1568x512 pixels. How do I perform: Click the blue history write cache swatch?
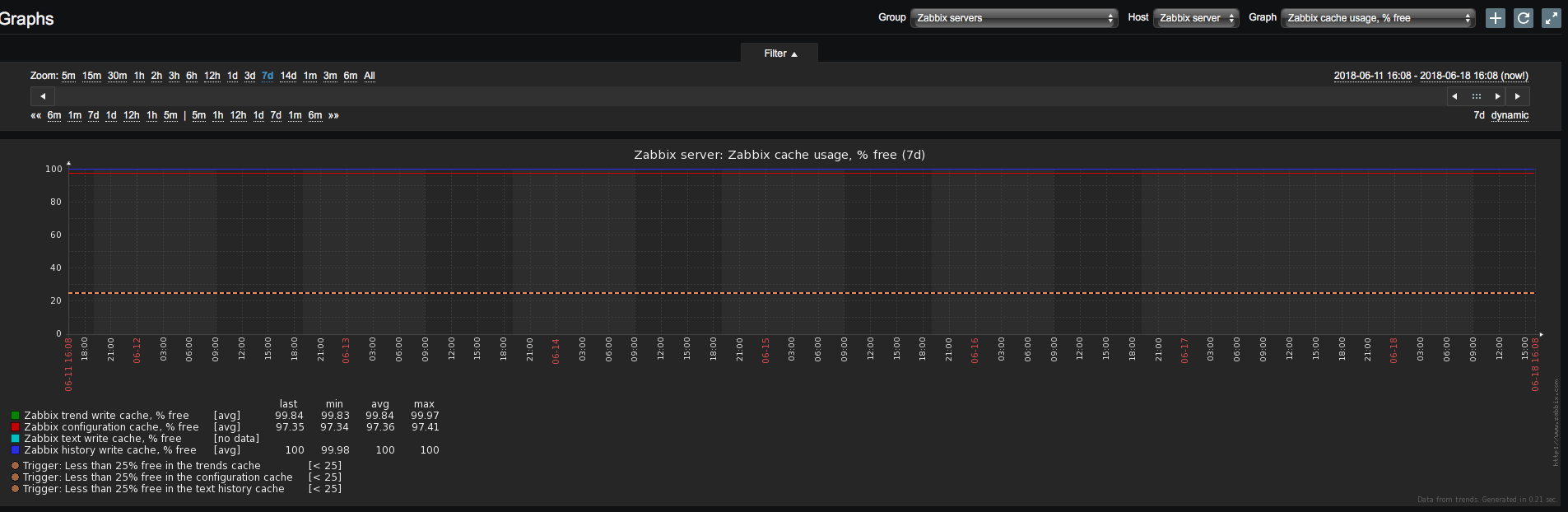[15, 450]
